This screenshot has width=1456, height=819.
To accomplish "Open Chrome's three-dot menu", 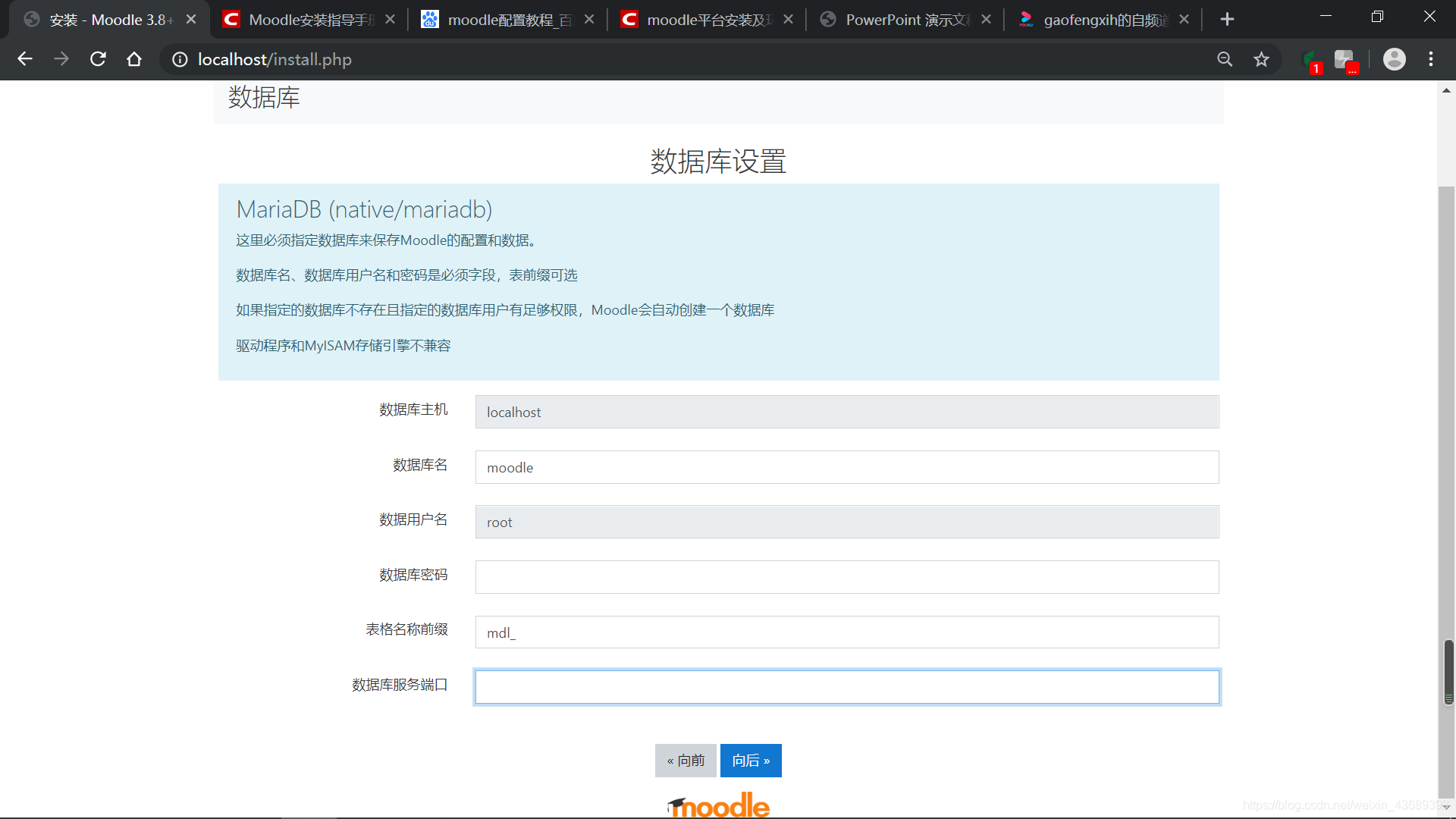I will 1431,59.
